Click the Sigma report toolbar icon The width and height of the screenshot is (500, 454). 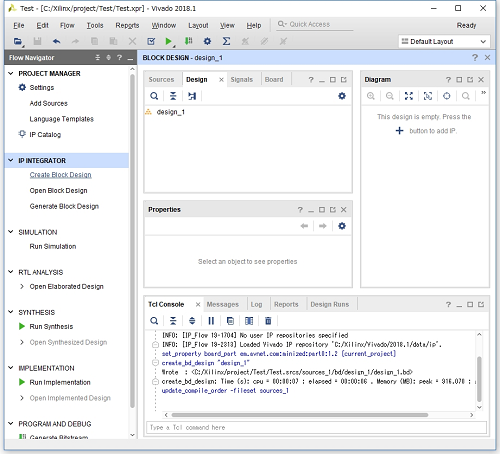tap(226, 41)
